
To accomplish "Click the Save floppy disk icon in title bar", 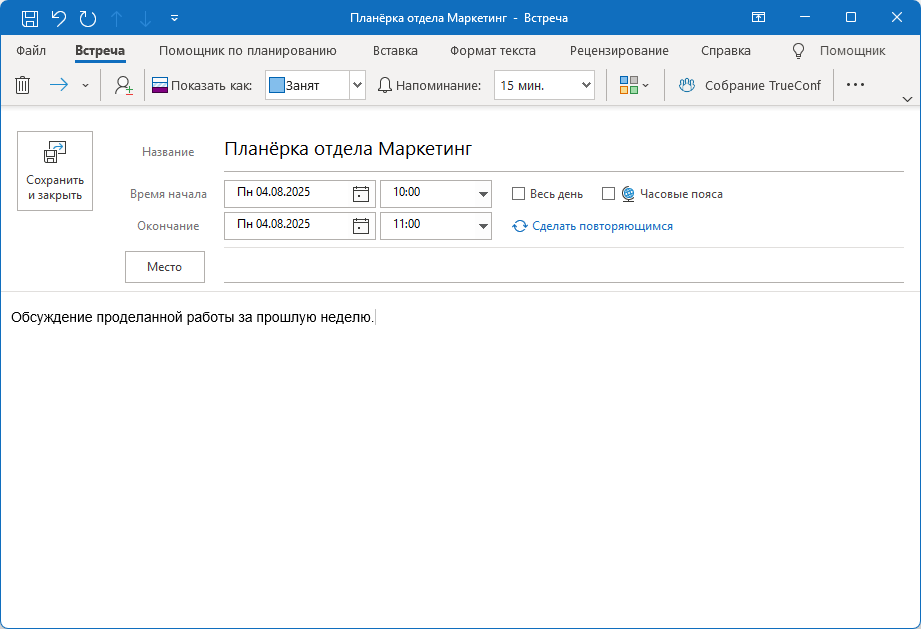I will click(x=30, y=18).
